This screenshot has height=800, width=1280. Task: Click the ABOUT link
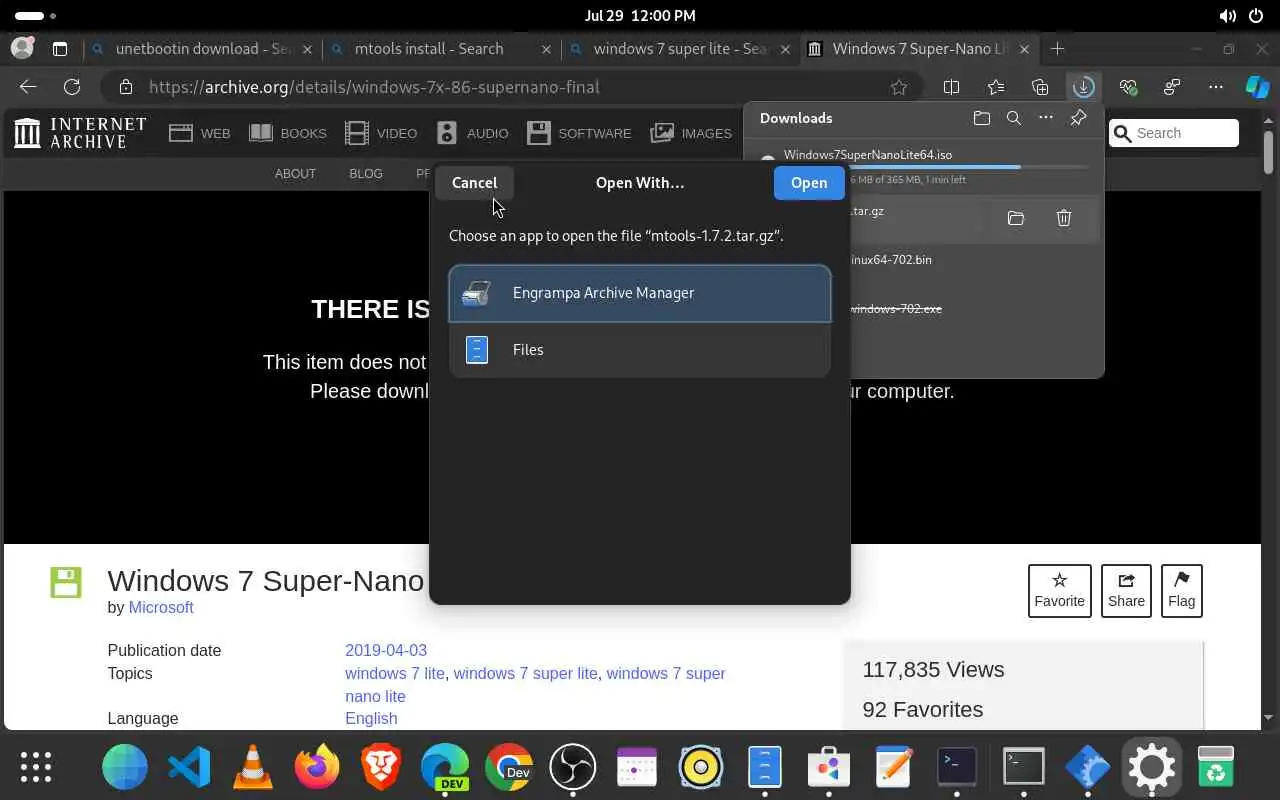[295, 174]
